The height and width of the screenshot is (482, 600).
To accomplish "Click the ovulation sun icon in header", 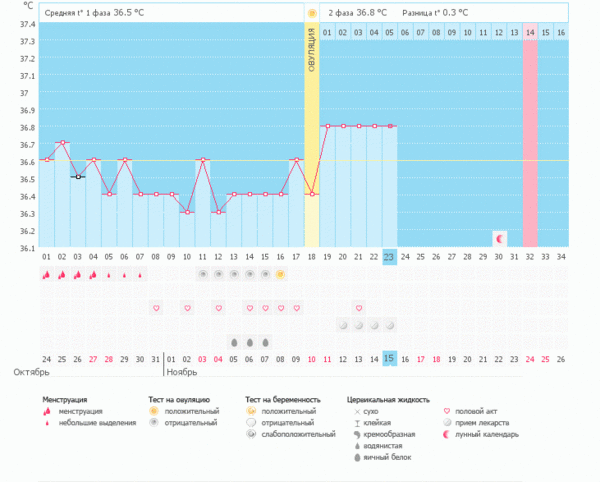I will 312,13.
